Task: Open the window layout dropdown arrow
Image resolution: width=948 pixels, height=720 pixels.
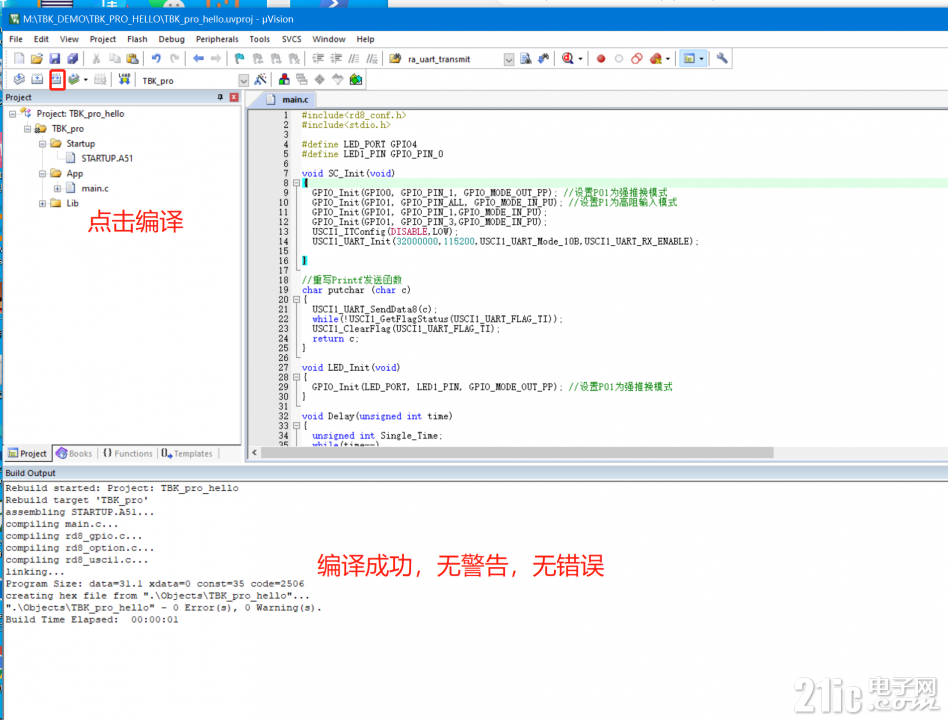Action: (701, 59)
